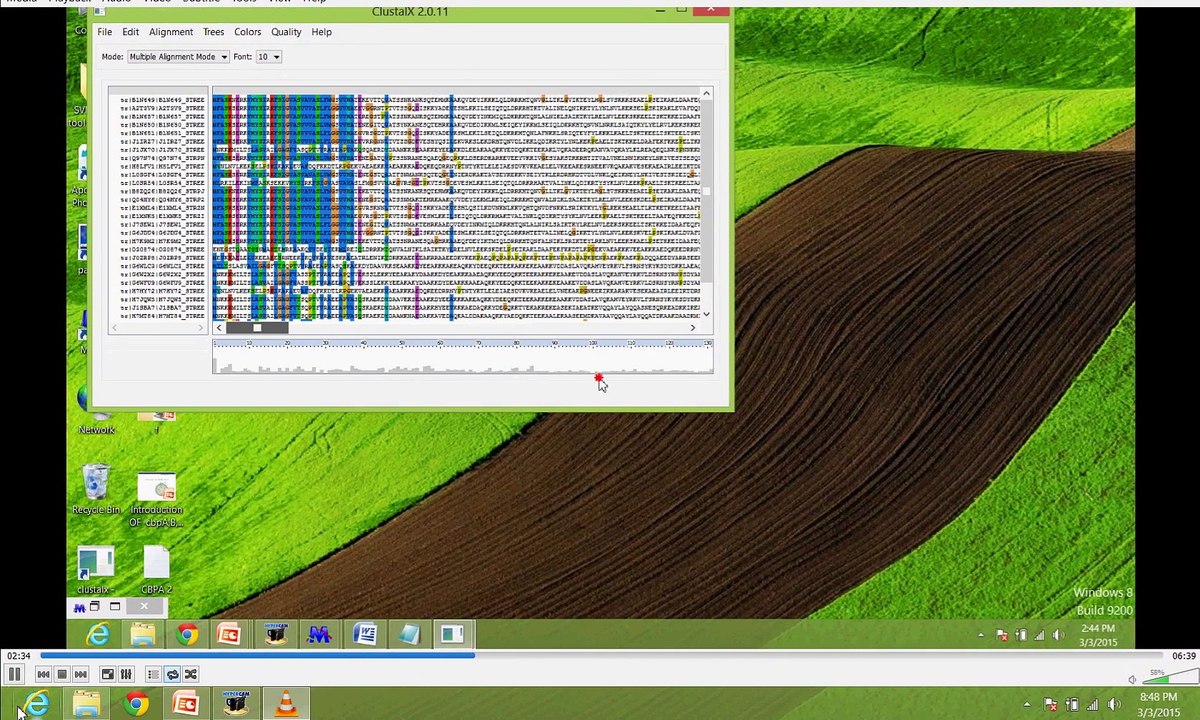Launch Chrome from host taskbar
Image resolution: width=1200 pixels, height=720 pixels.
(136, 705)
